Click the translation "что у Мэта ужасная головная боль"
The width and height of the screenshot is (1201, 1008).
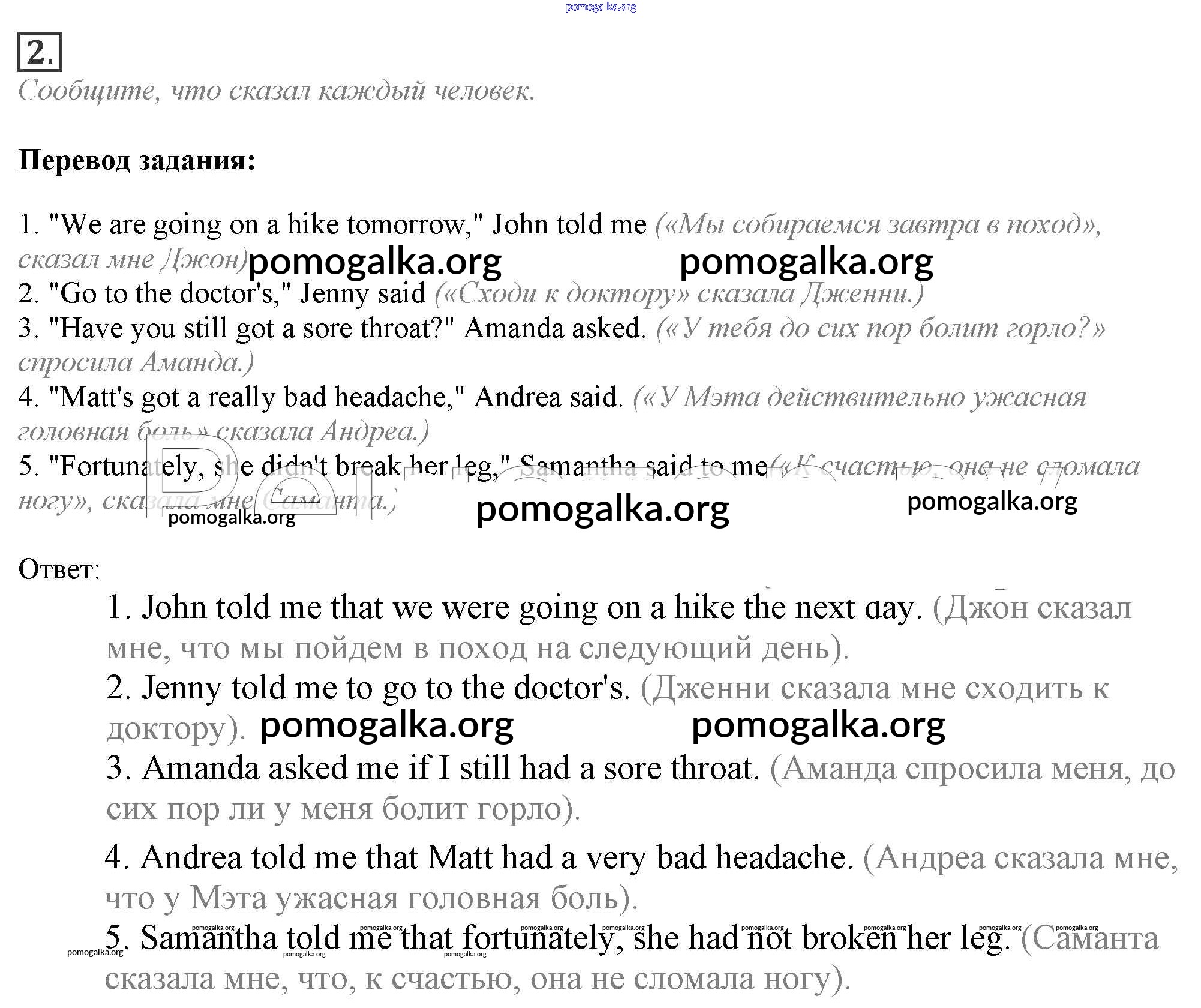coord(371,898)
